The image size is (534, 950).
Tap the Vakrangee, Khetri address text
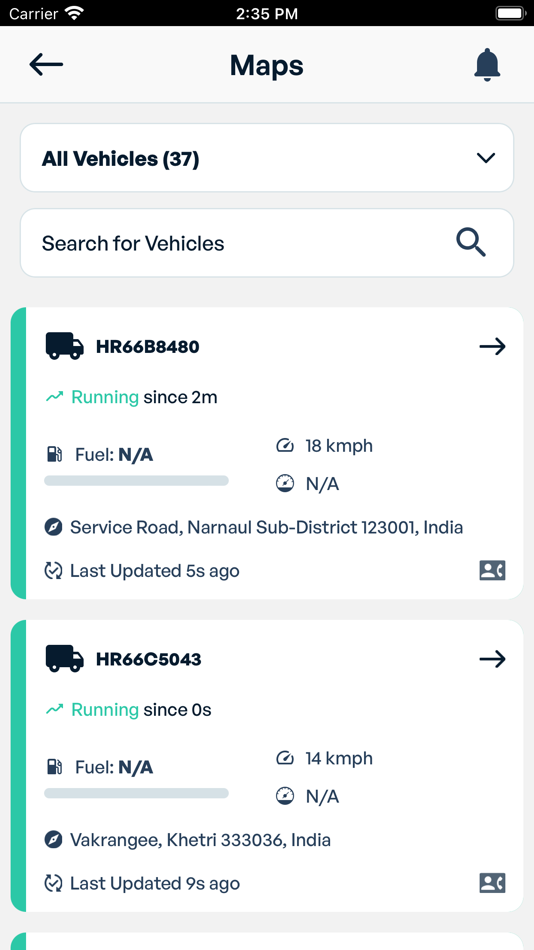(x=201, y=840)
